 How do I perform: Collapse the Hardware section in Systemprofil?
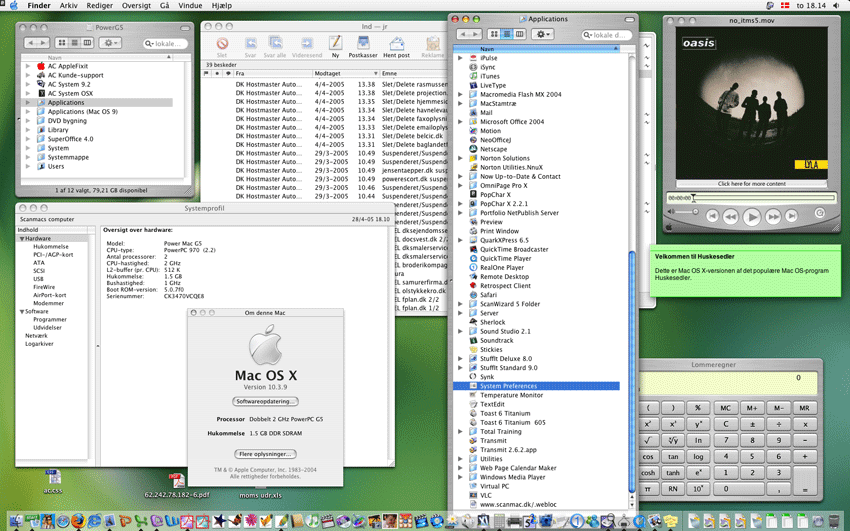click(x=21, y=239)
